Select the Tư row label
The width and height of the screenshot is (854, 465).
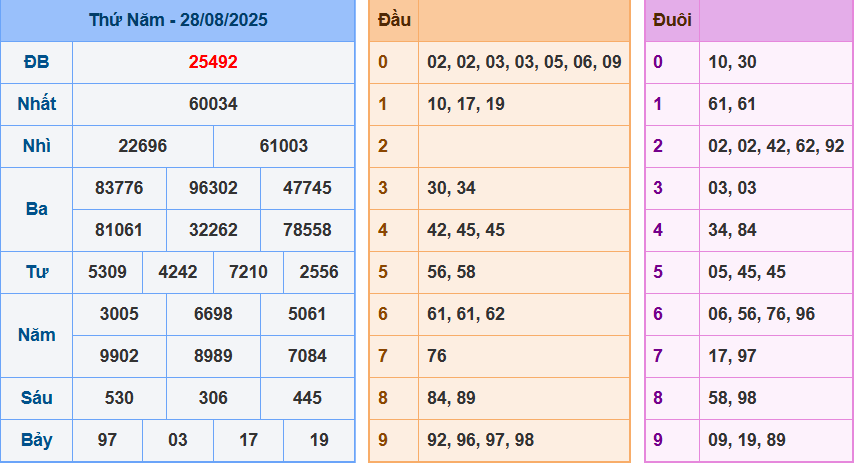click(x=36, y=272)
